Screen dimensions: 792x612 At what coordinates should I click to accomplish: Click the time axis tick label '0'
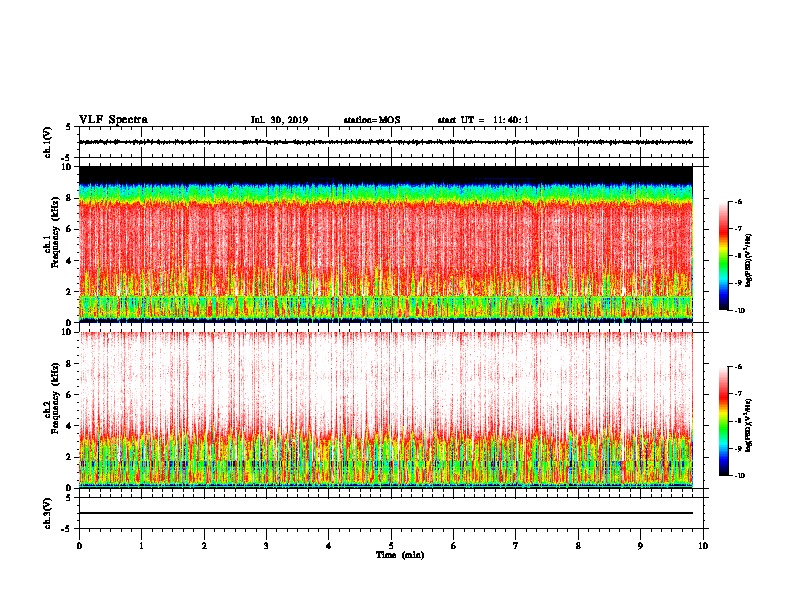79,546
